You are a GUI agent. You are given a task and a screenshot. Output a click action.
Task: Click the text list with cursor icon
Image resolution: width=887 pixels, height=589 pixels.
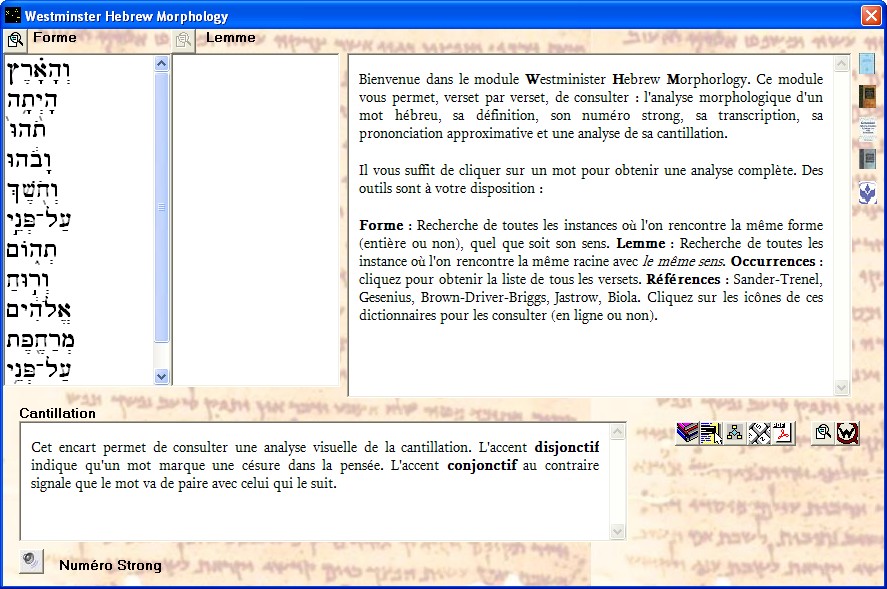[x=711, y=433]
